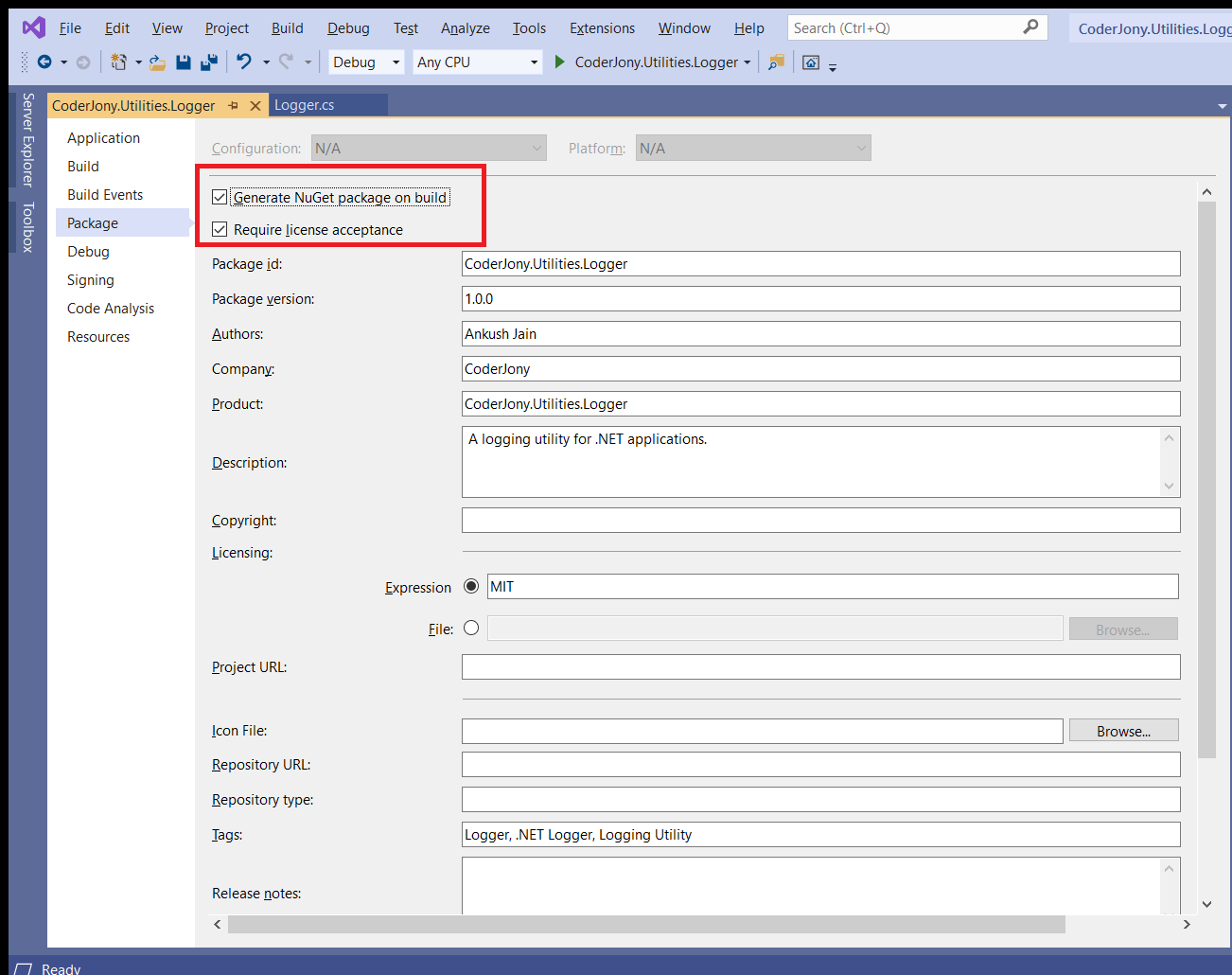Open New Project dropdown arrow

click(138, 62)
